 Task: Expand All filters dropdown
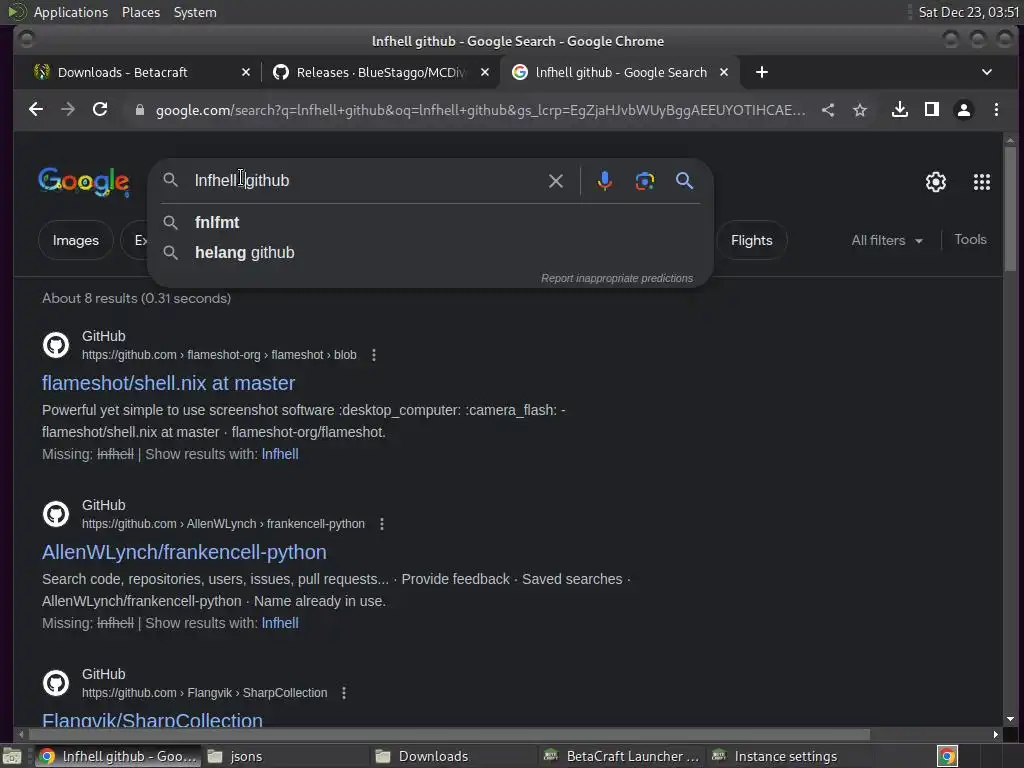[887, 240]
